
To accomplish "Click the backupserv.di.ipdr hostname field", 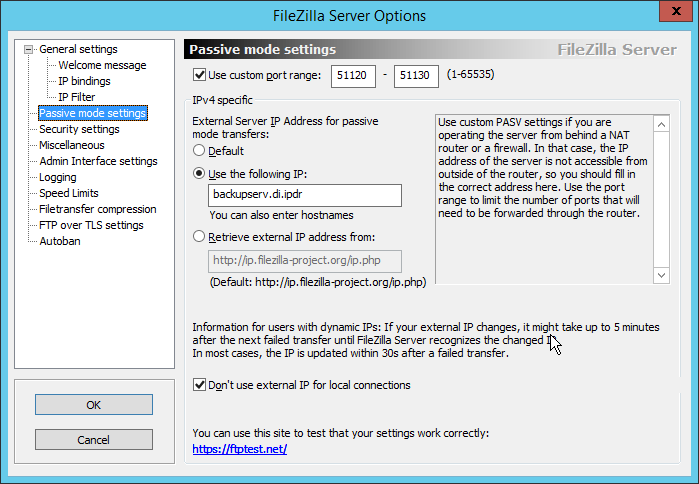I will [x=304, y=195].
